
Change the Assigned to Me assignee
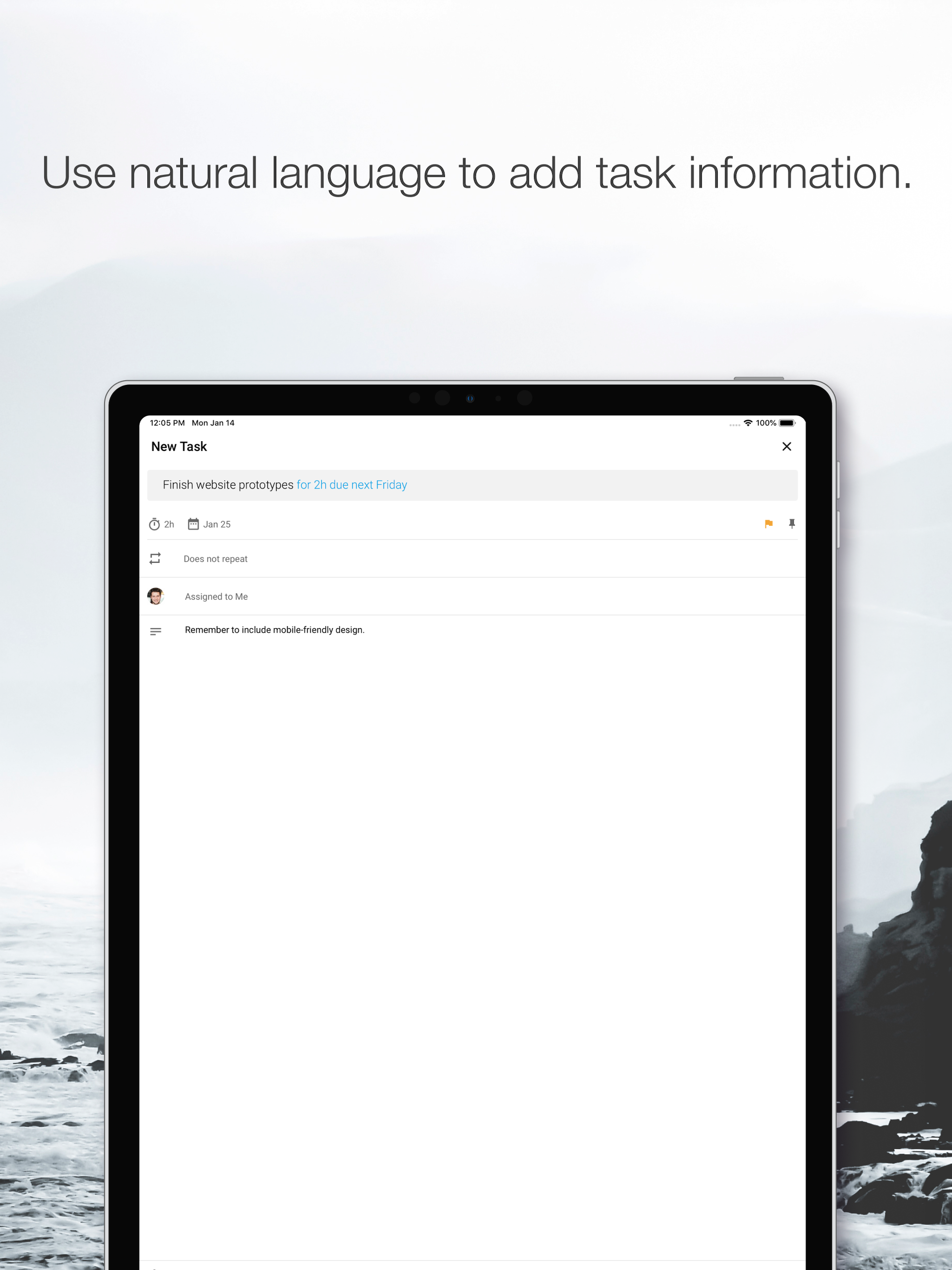217,596
